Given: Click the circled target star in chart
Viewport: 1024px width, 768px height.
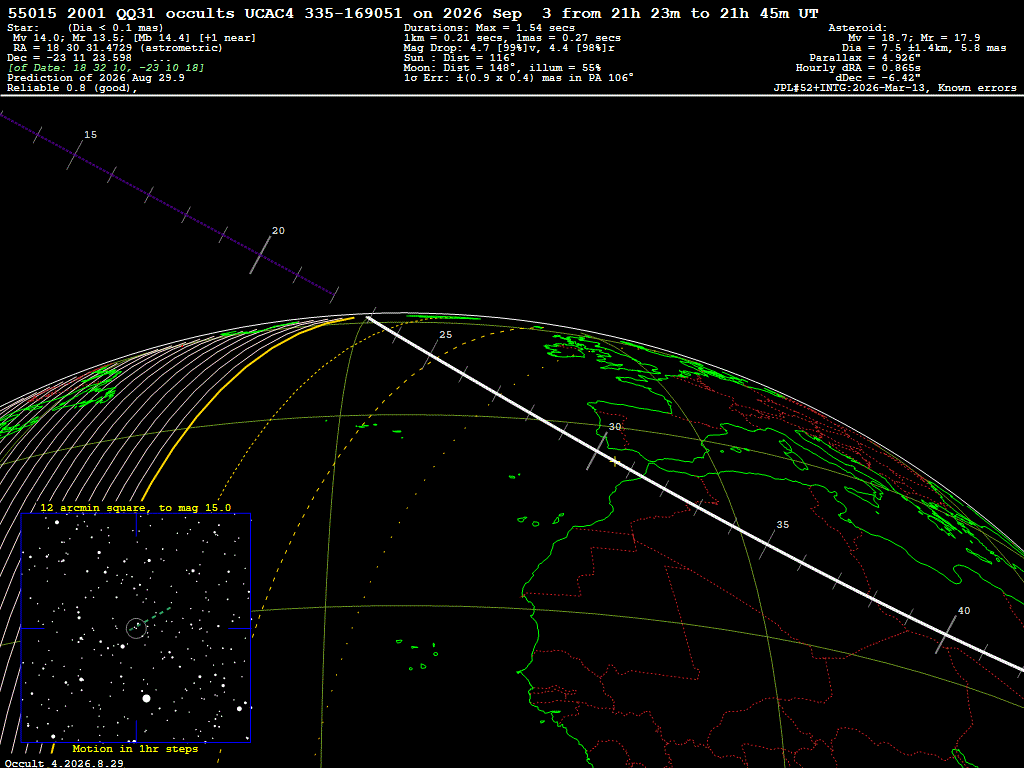Looking at the screenshot, I should pos(136,628).
